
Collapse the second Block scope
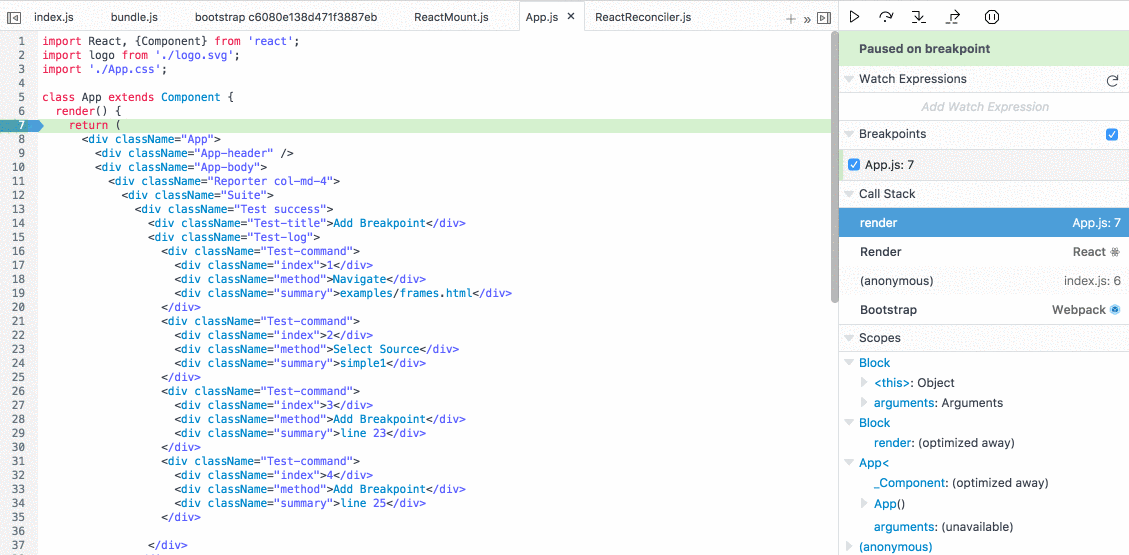pos(849,423)
